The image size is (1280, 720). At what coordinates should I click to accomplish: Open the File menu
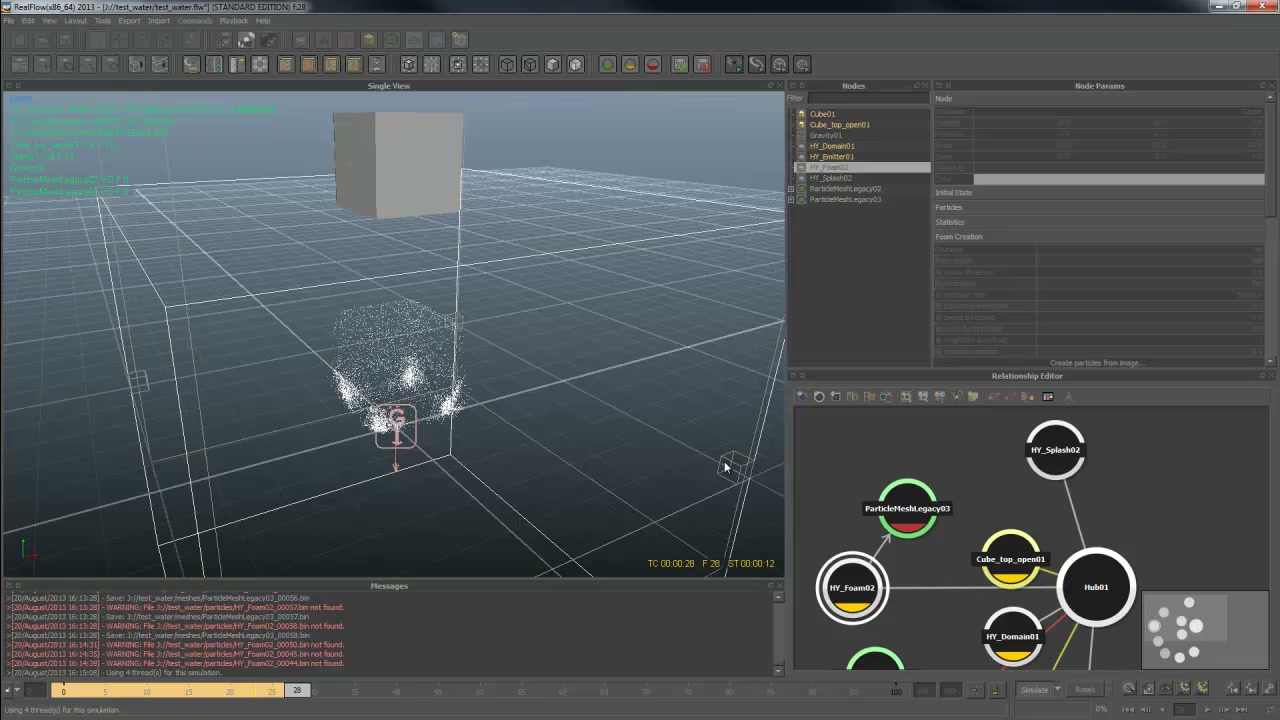(x=9, y=20)
